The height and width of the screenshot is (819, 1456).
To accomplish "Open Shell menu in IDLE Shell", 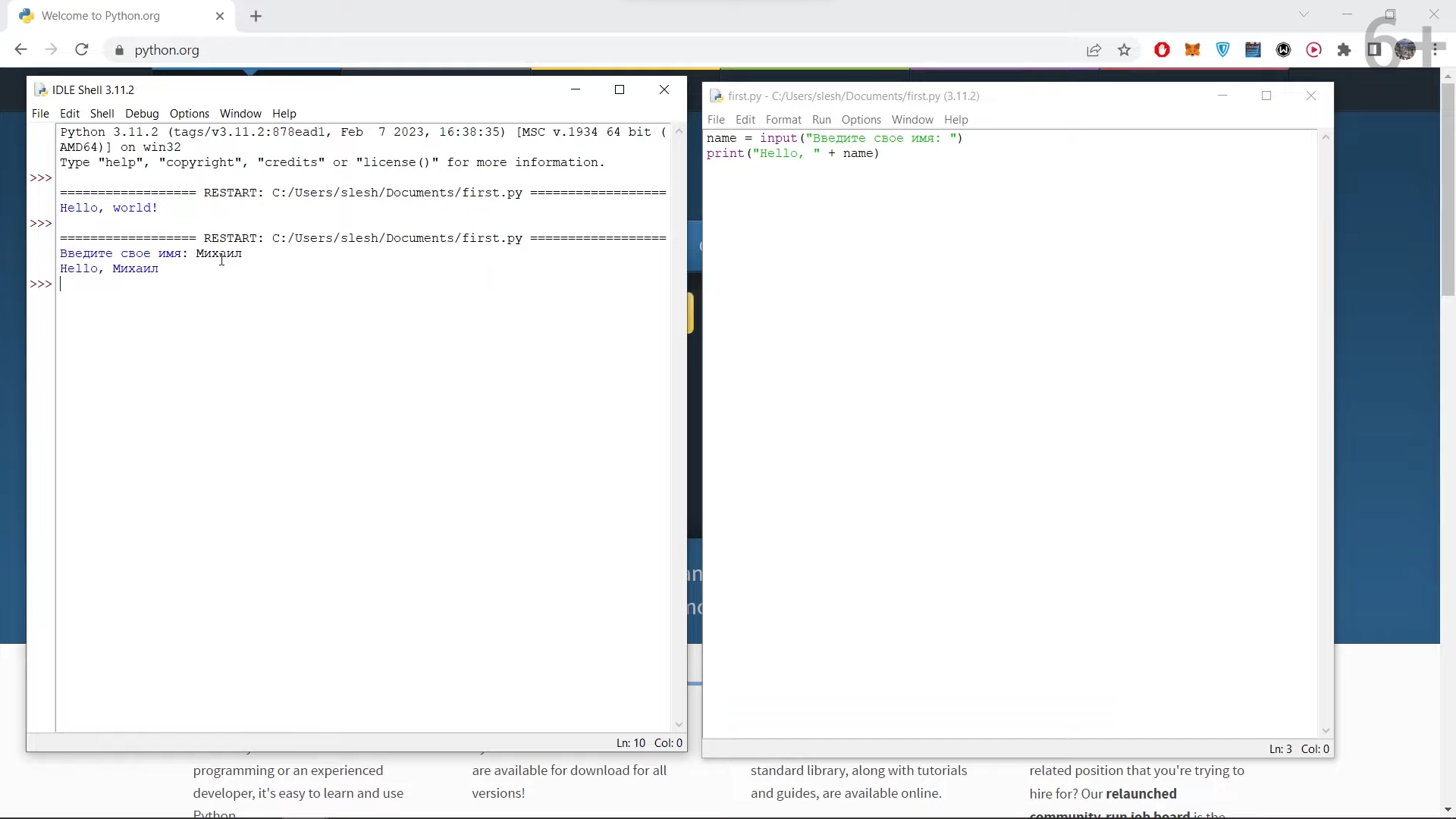I will click(x=102, y=114).
